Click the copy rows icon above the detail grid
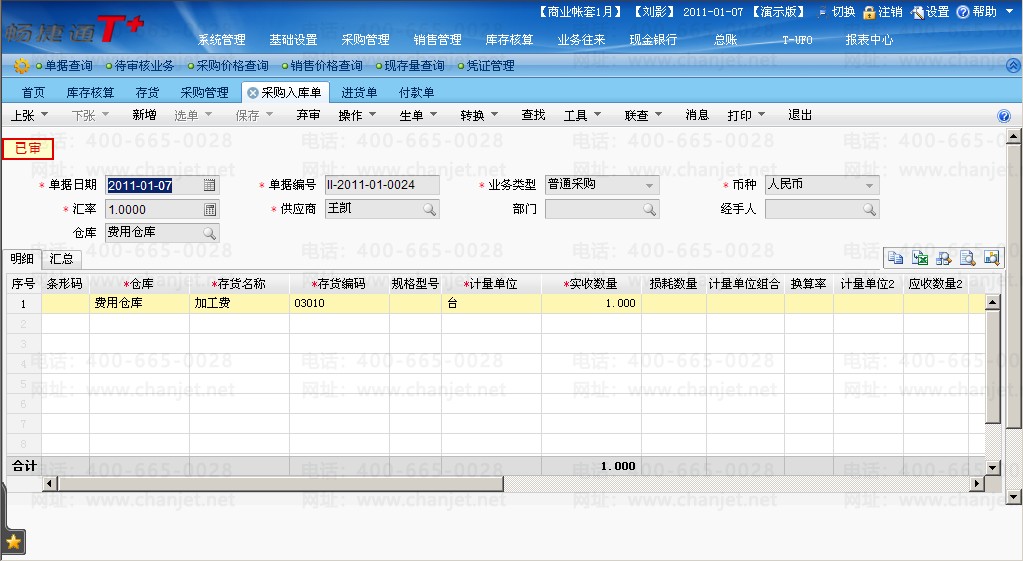 [x=896, y=258]
